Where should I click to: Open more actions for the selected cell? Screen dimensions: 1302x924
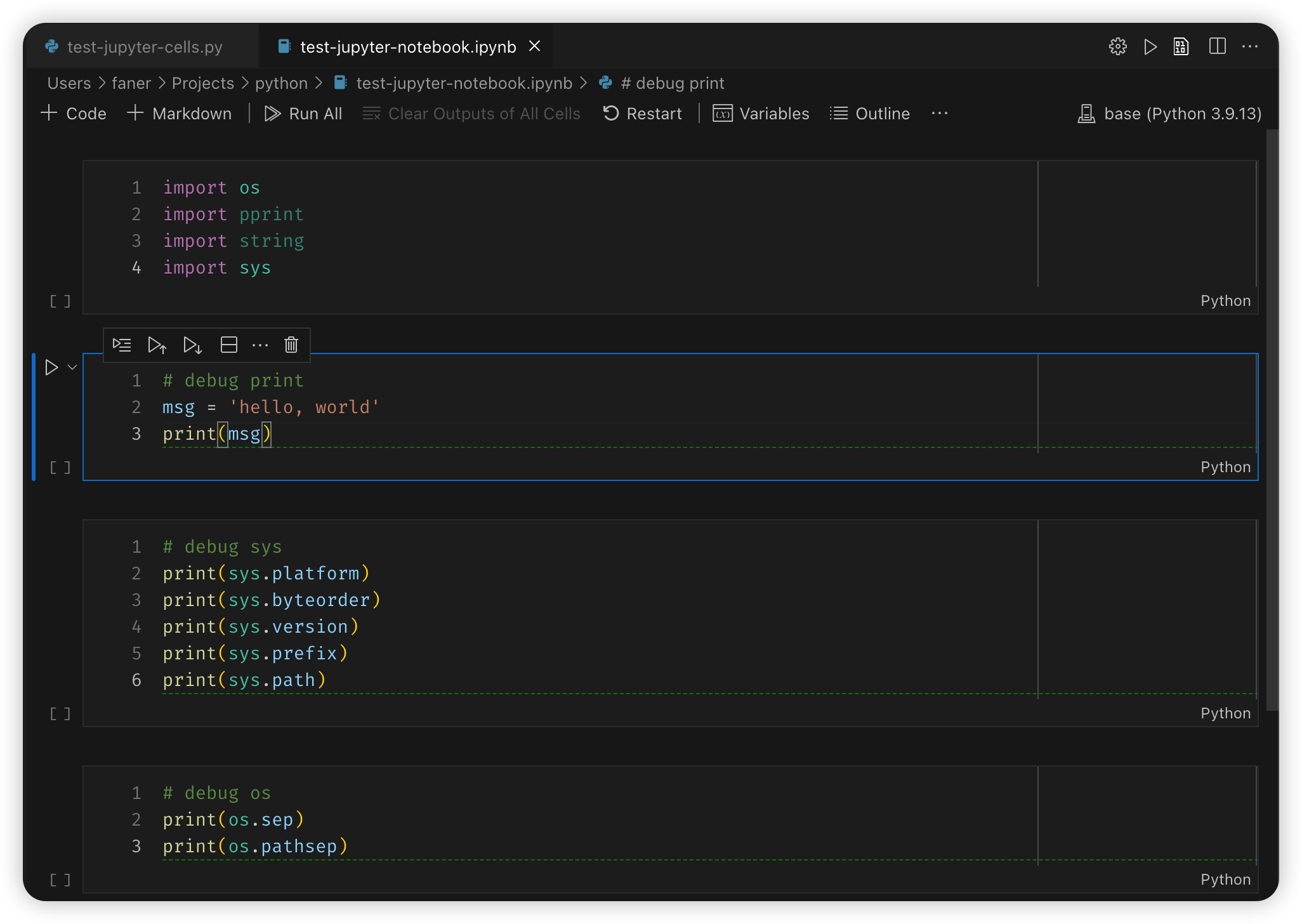(261, 345)
